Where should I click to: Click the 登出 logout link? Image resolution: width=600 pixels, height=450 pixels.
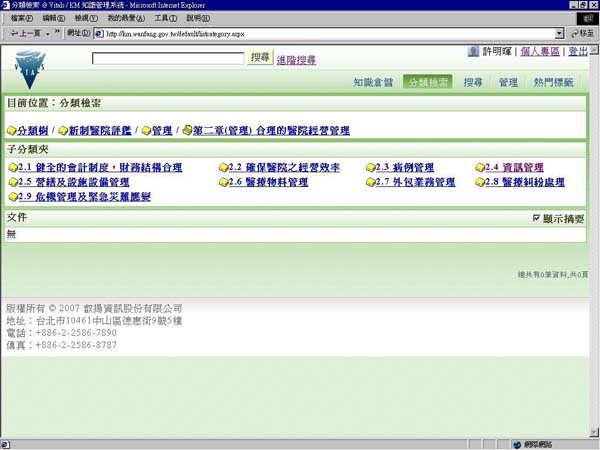tap(578, 52)
